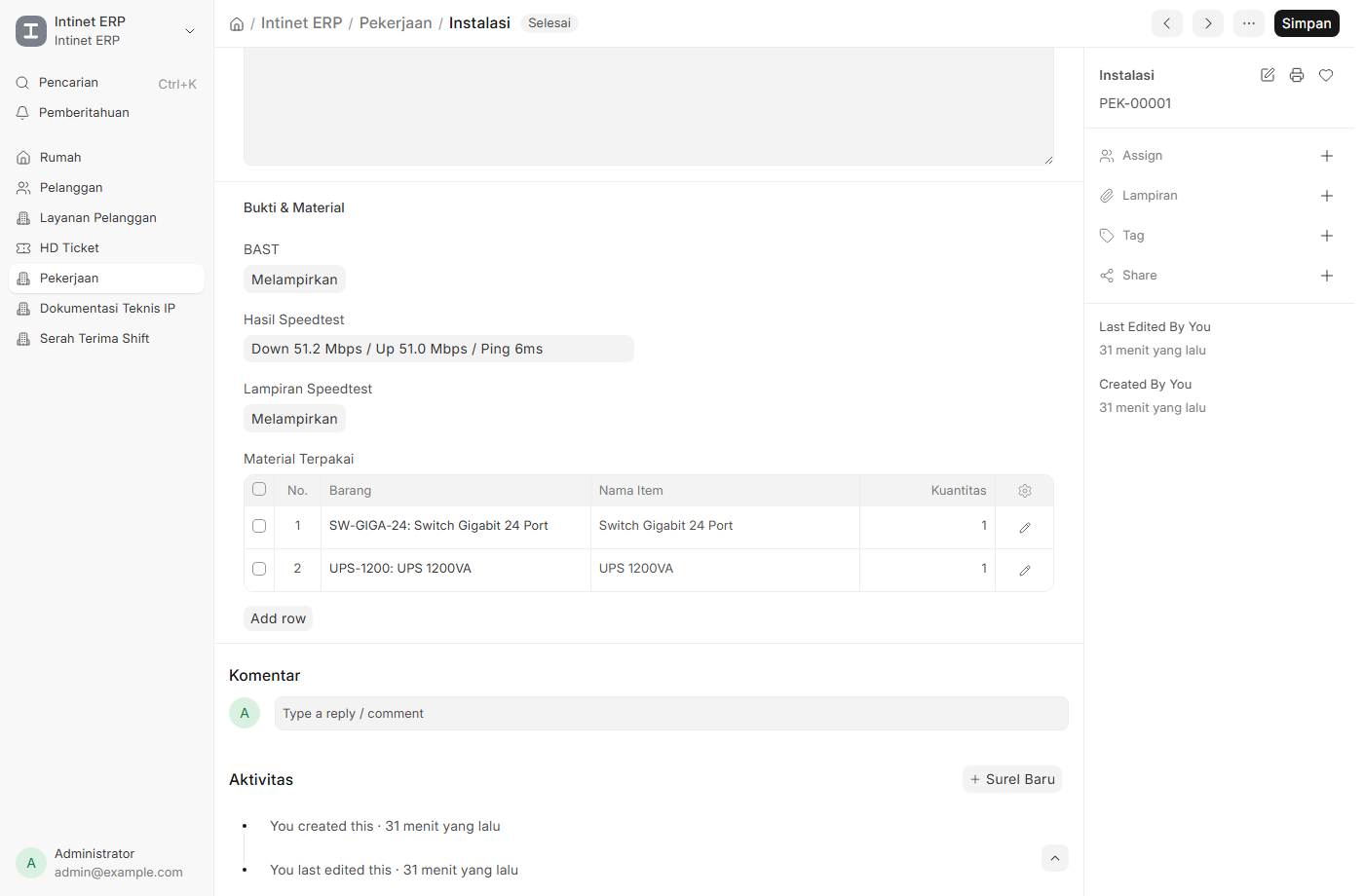Image resolution: width=1364 pixels, height=896 pixels.
Task: Select Pekerjaan in sidebar
Action: click(106, 279)
